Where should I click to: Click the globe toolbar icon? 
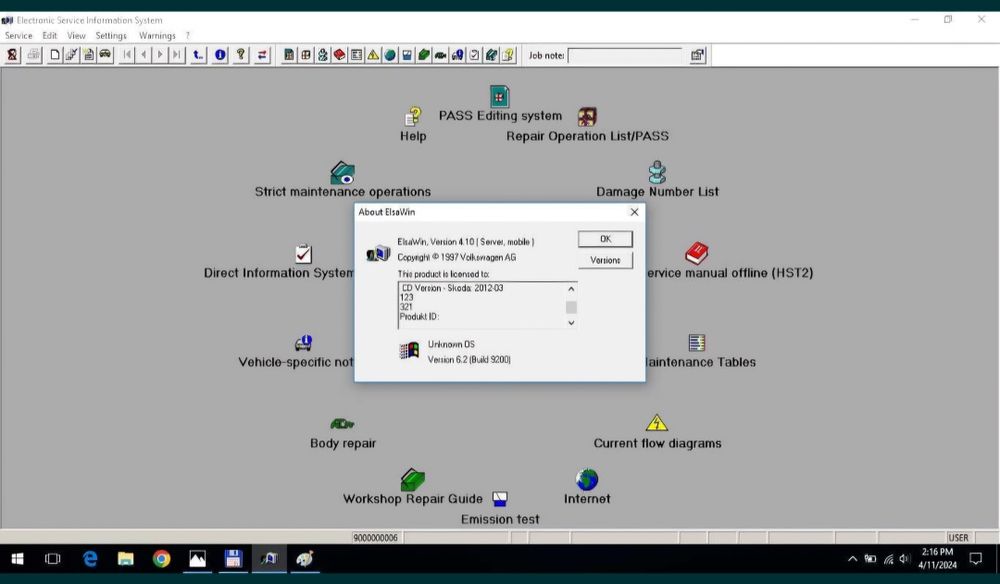390,55
